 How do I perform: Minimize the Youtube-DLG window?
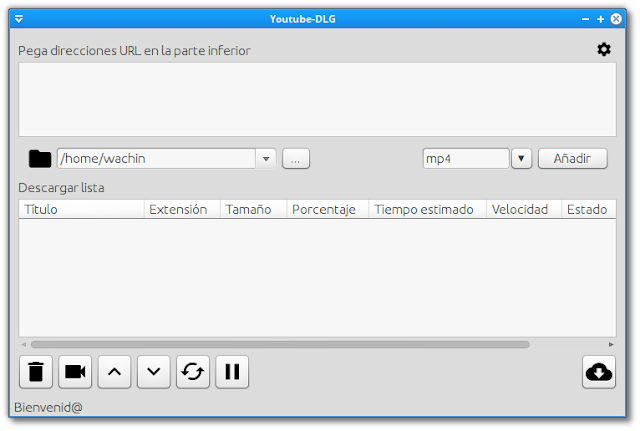[x=585, y=19]
